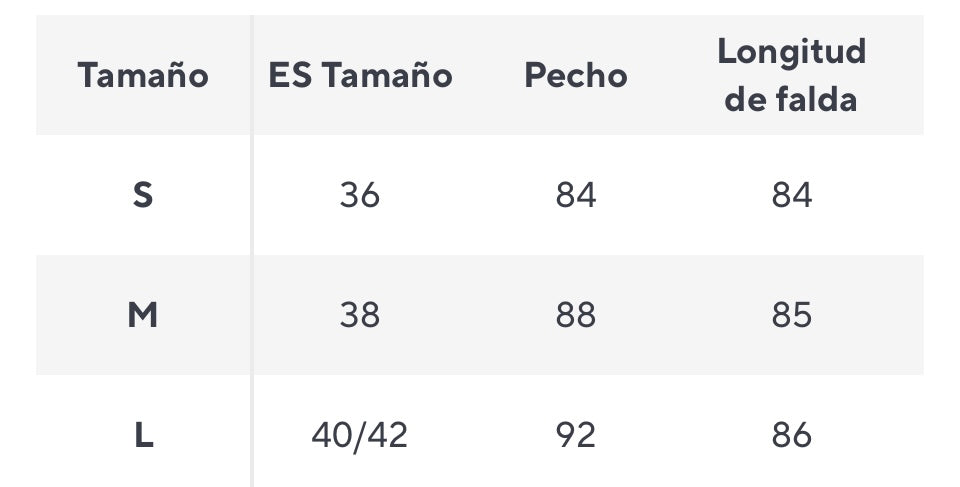Click the vertical divider beside Tamaño column

252,251
